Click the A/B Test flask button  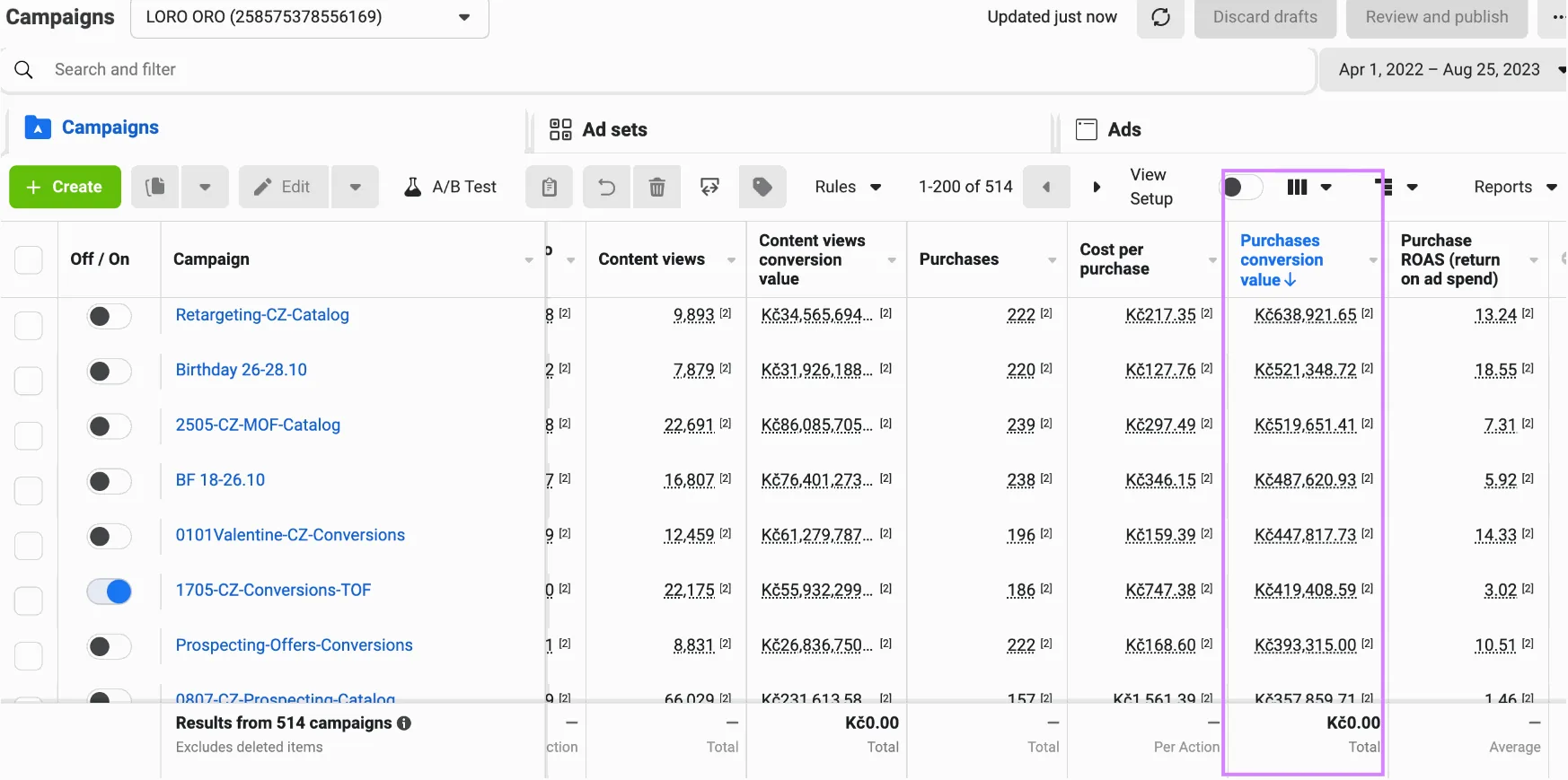pos(451,187)
